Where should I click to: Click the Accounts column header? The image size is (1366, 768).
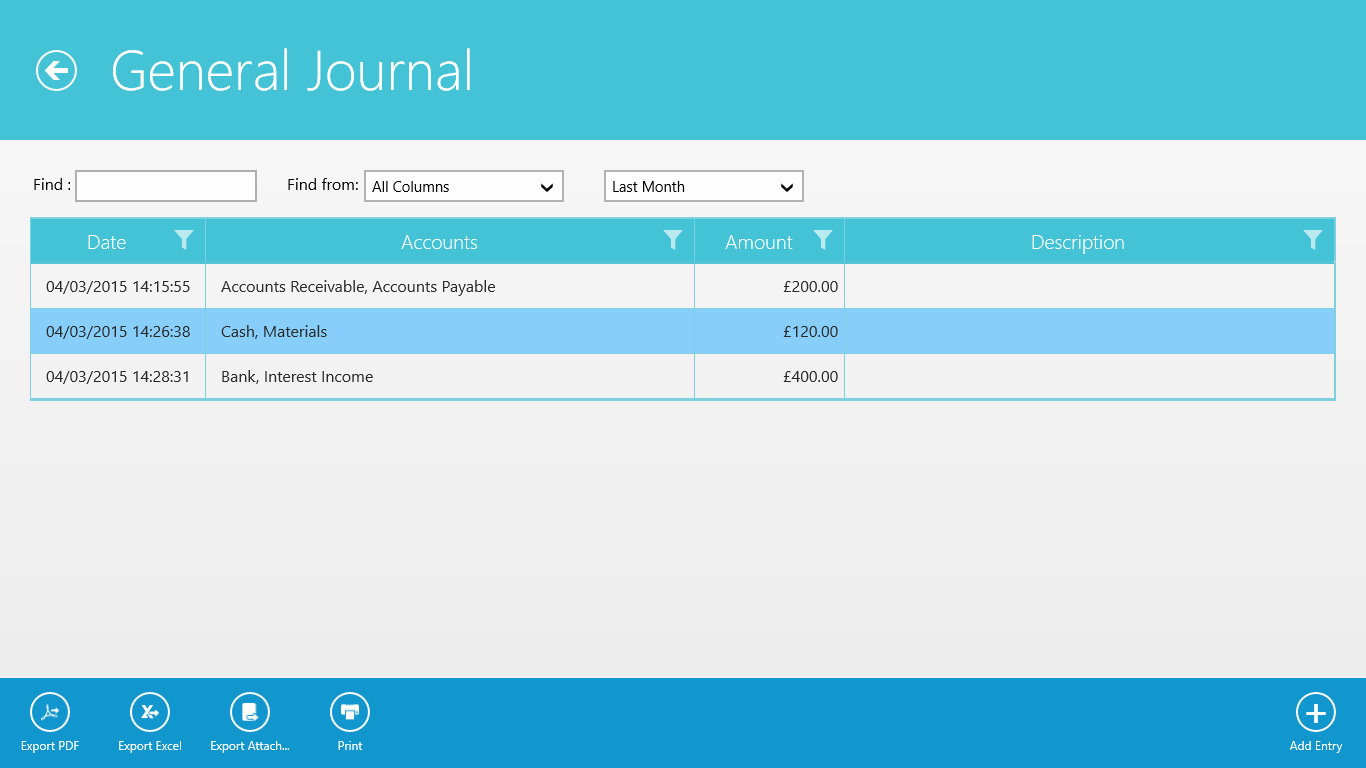tap(439, 243)
